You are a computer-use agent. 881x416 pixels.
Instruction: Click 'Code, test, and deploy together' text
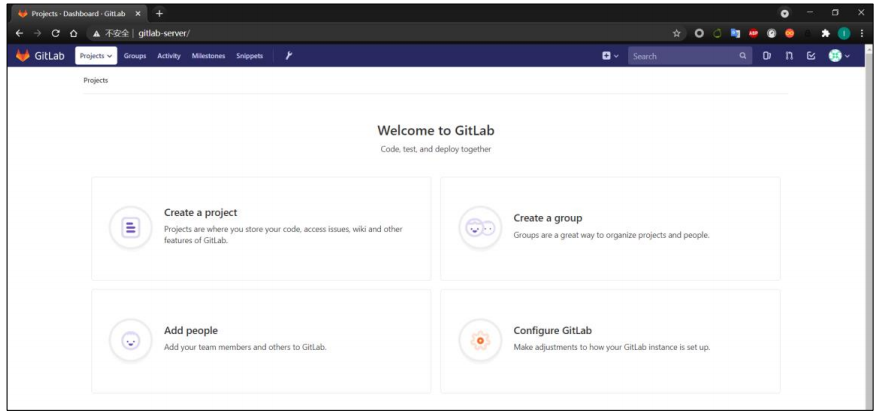point(436,150)
